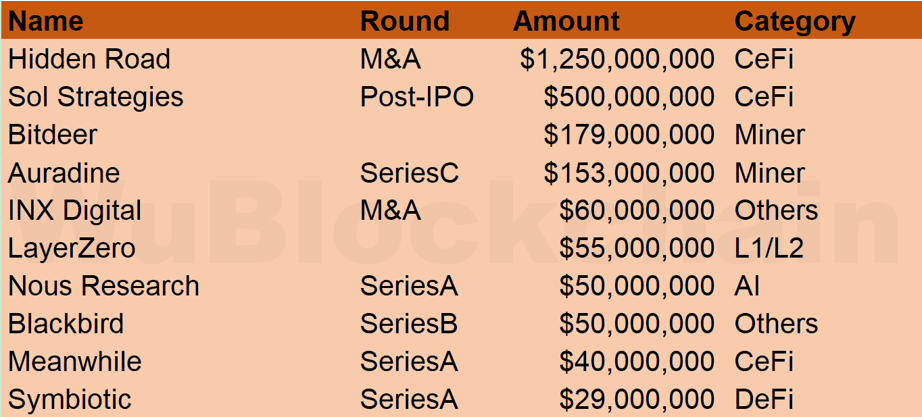Image resolution: width=922 pixels, height=417 pixels.
Task: Select the Bitdeer name cell
Action: (x=52, y=135)
